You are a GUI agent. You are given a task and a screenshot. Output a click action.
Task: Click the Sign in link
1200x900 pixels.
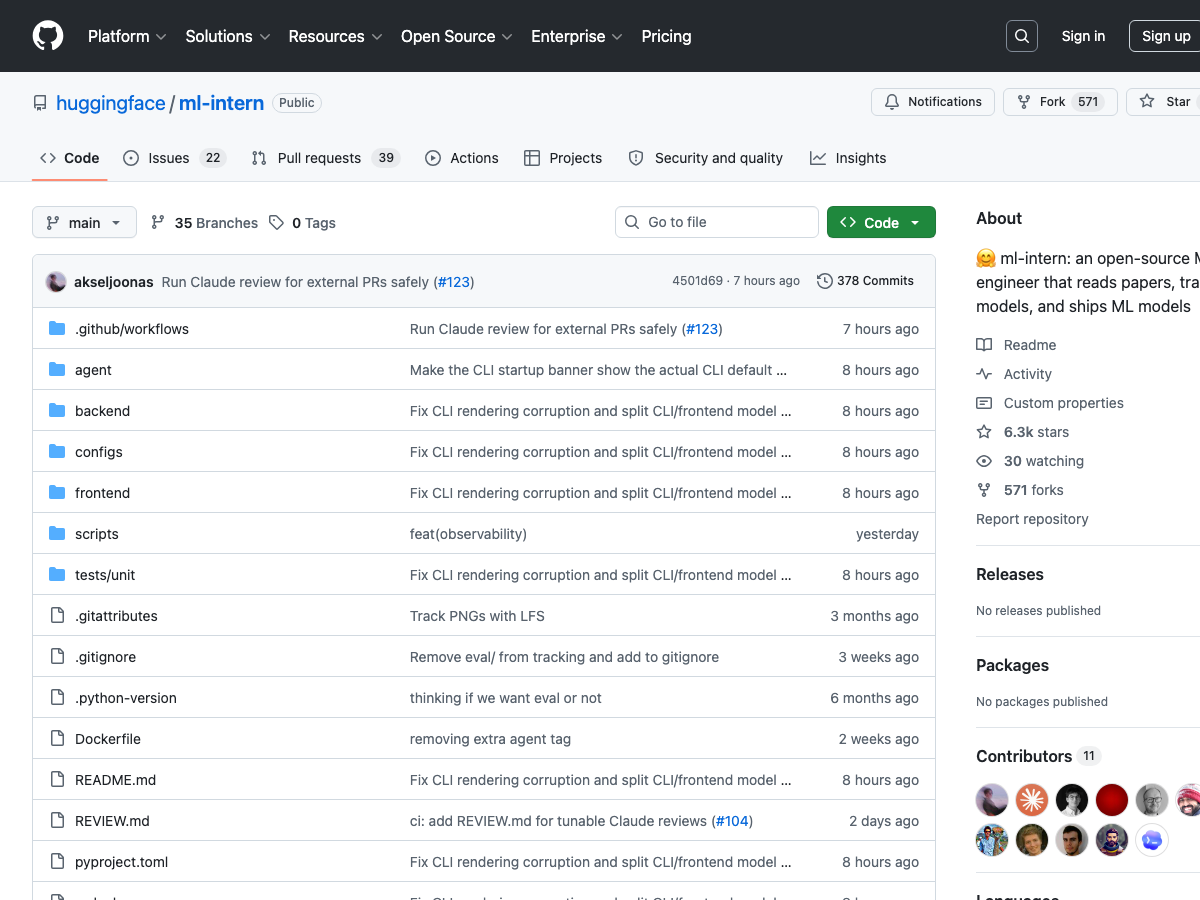click(1083, 36)
